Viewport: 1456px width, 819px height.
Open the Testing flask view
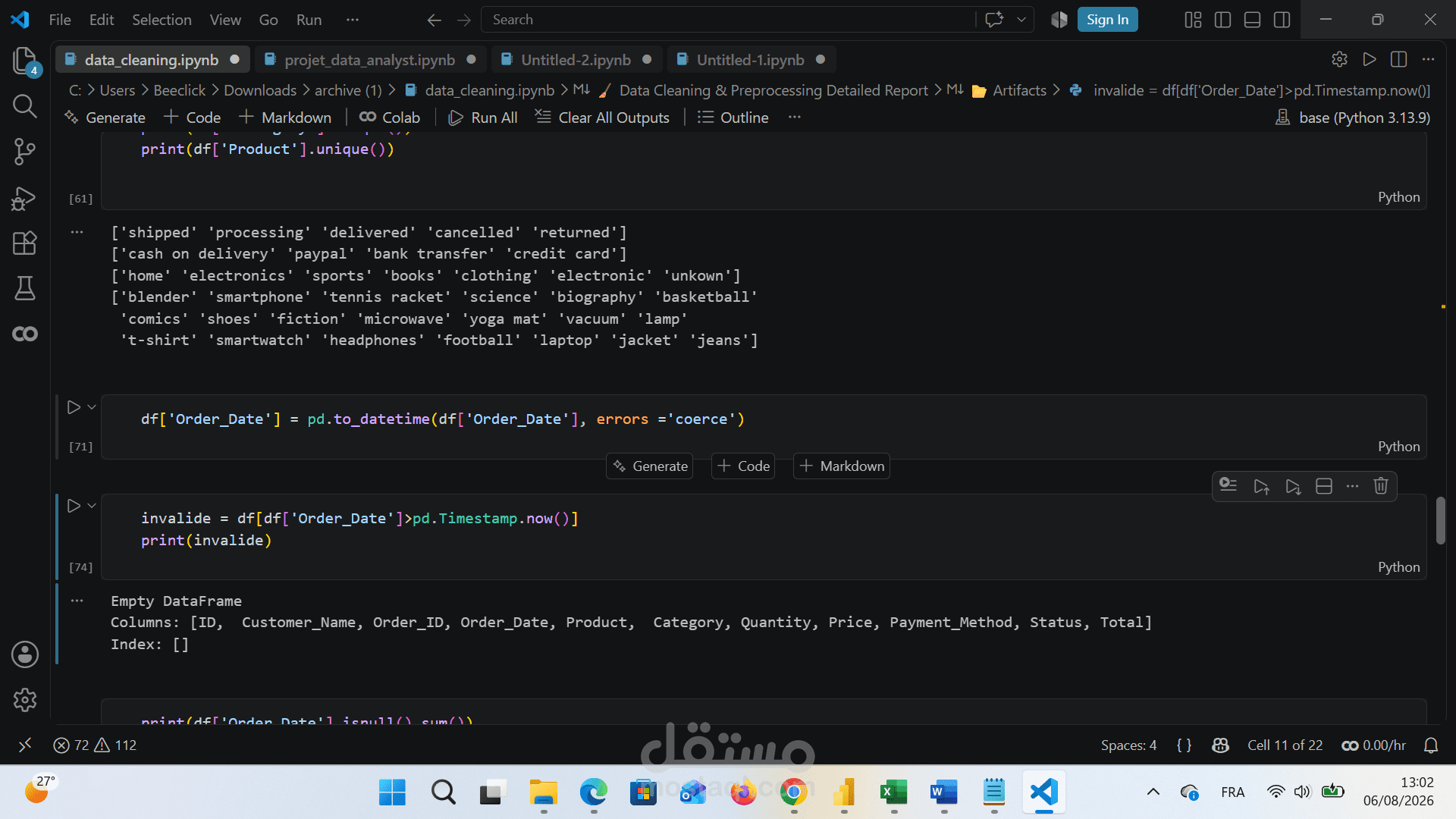[25, 288]
